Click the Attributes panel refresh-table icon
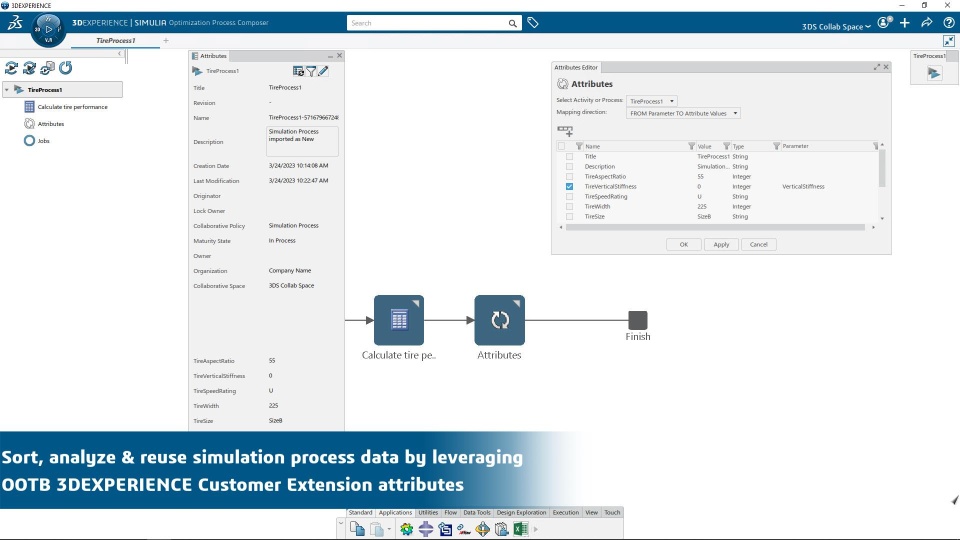960x540 pixels. pos(298,71)
